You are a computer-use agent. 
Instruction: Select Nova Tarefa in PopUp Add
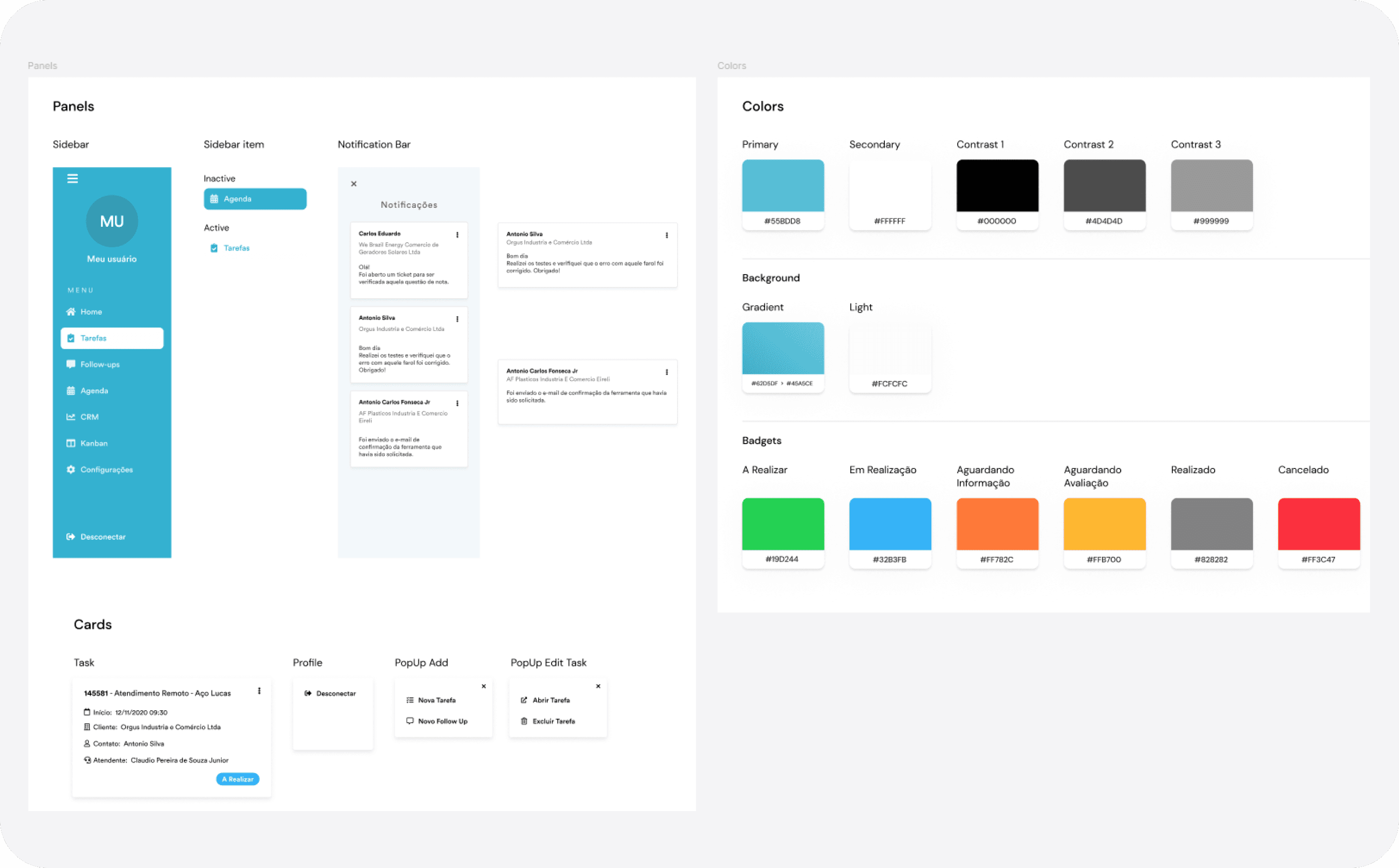click(437, 700)
